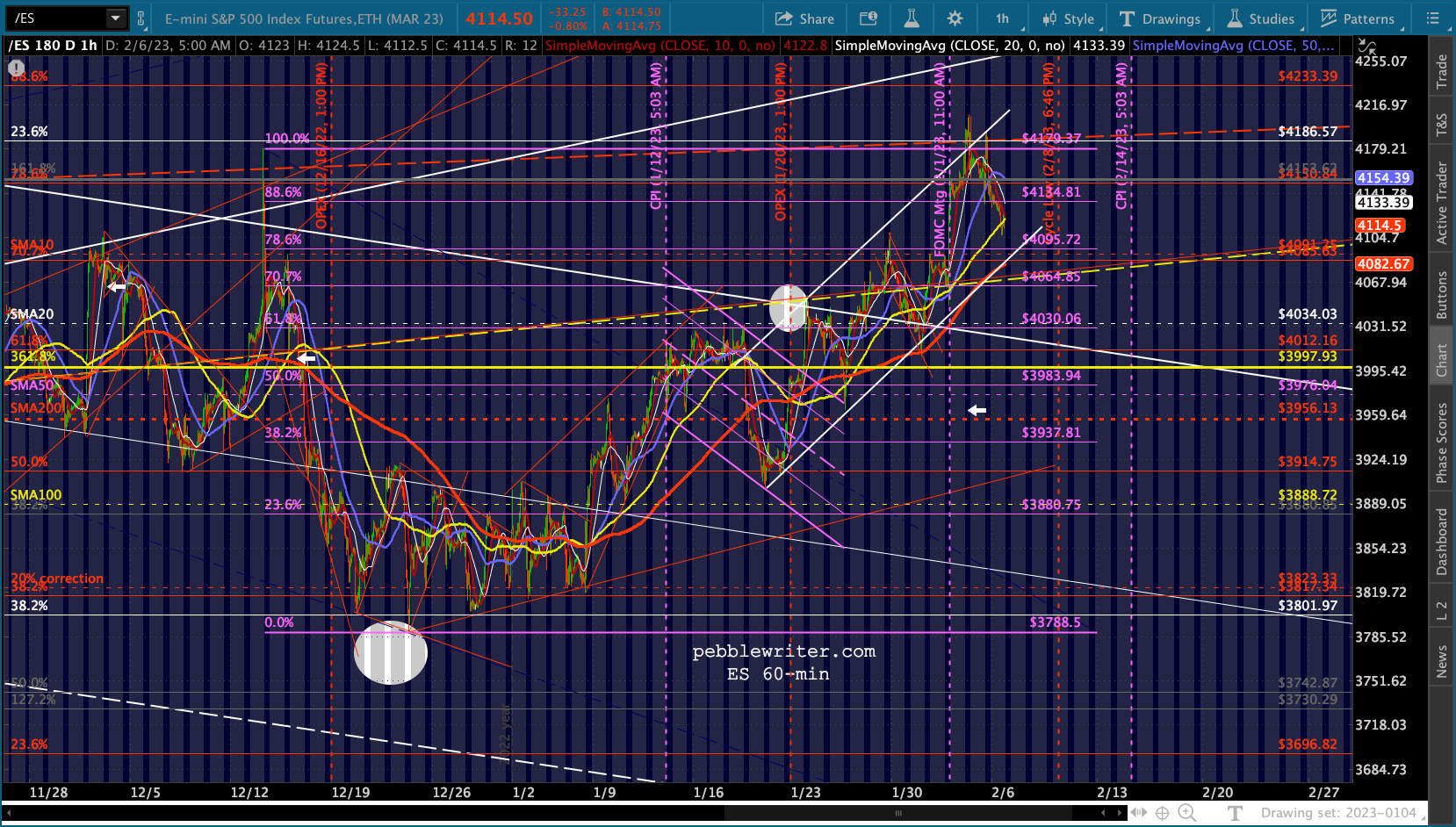The width and height of the screenshot is (1456, 827).
Task: Click the bid price B: 4114.50
Action: click(x=631, y=12)
